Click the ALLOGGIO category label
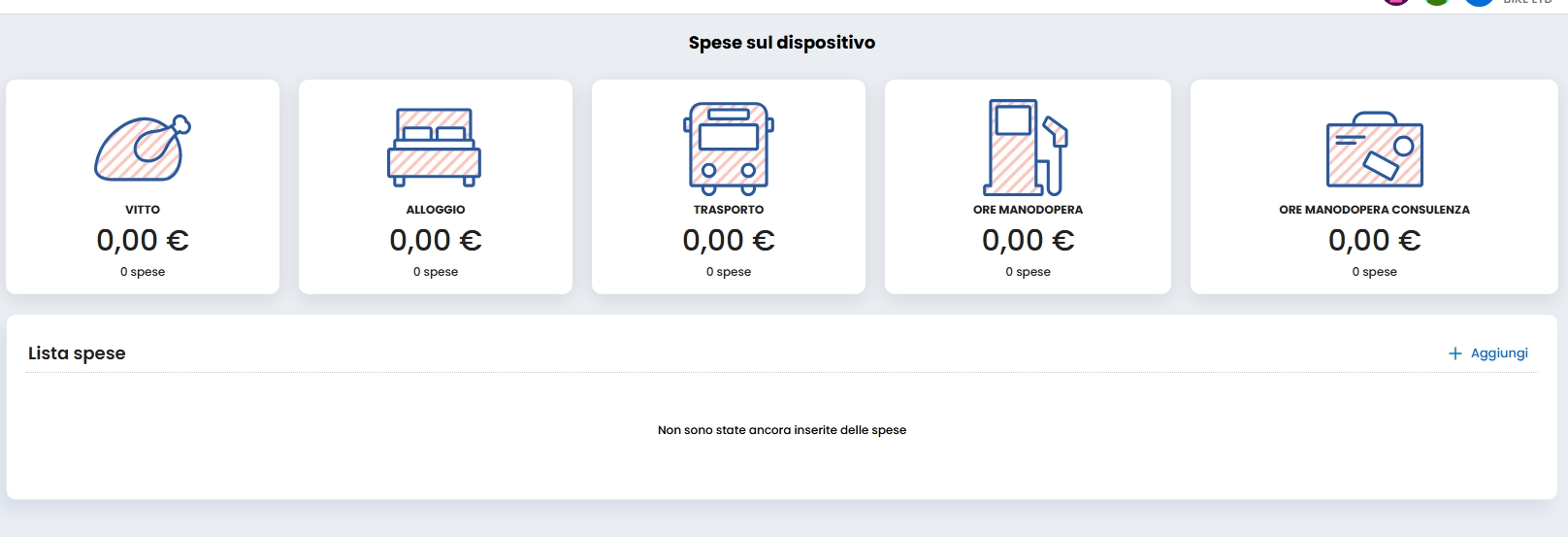1568x537 pixels. 436,210
